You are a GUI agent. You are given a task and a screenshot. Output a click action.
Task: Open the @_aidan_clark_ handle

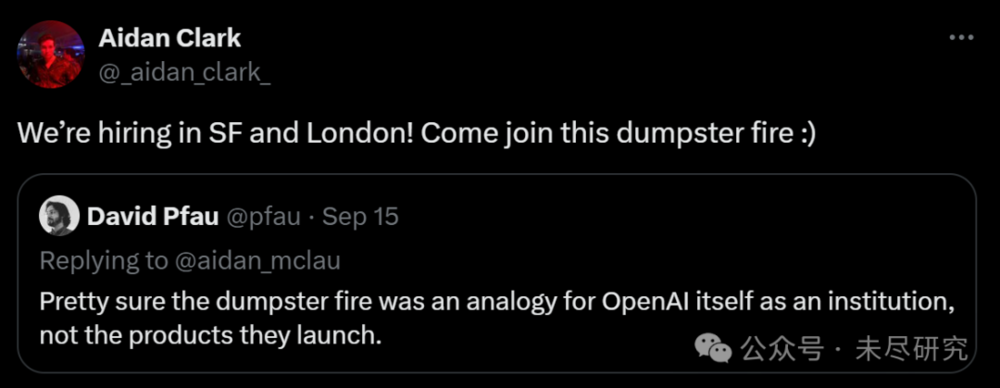(x=184, y=73)
